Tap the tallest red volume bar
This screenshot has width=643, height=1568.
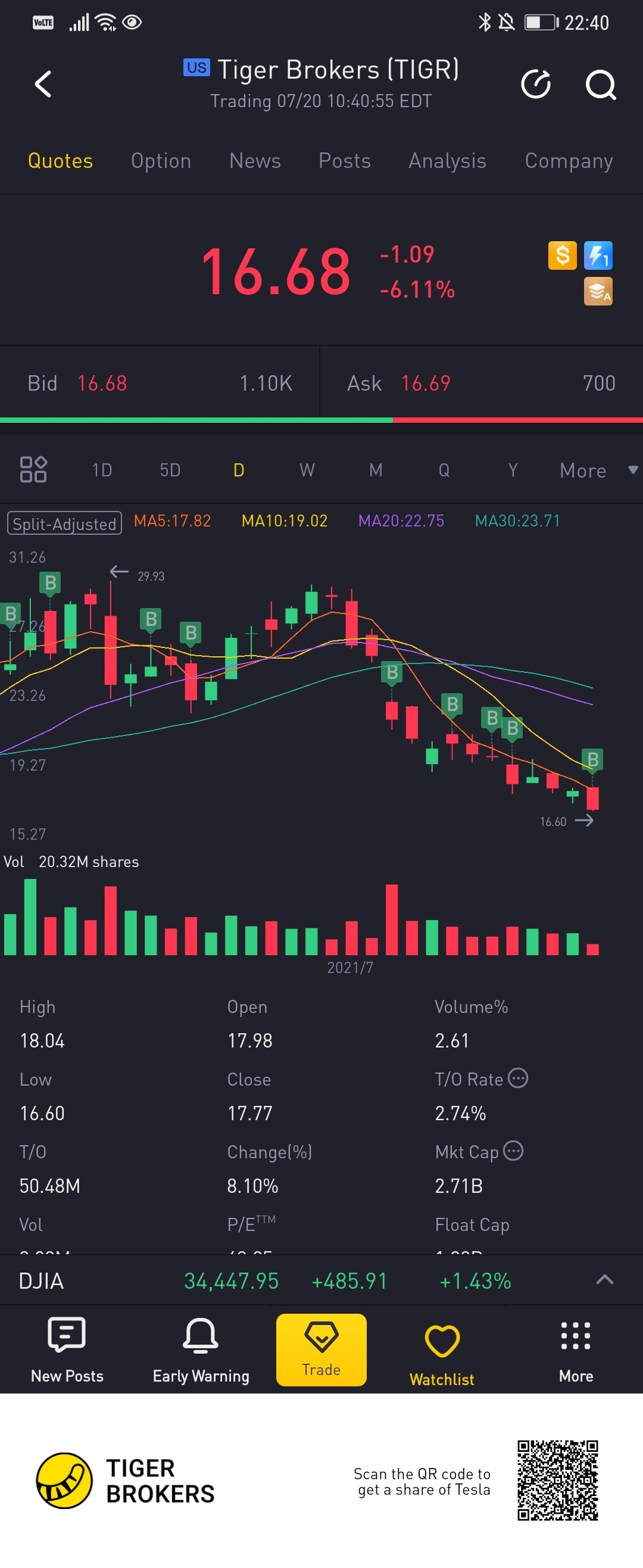pos(392,919)
